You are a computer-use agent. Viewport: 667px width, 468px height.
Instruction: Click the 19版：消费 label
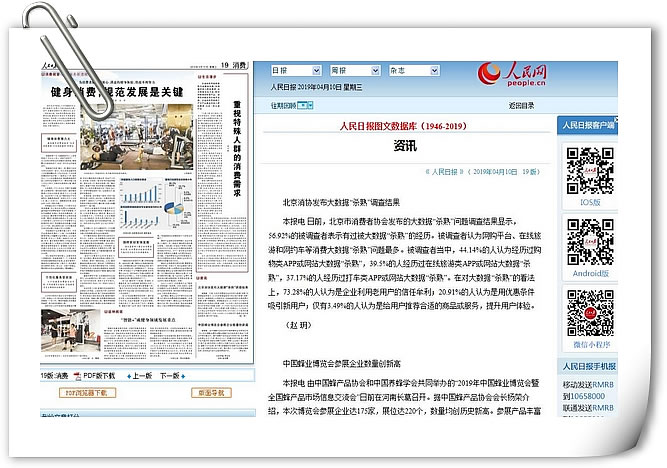coord(54,376)
